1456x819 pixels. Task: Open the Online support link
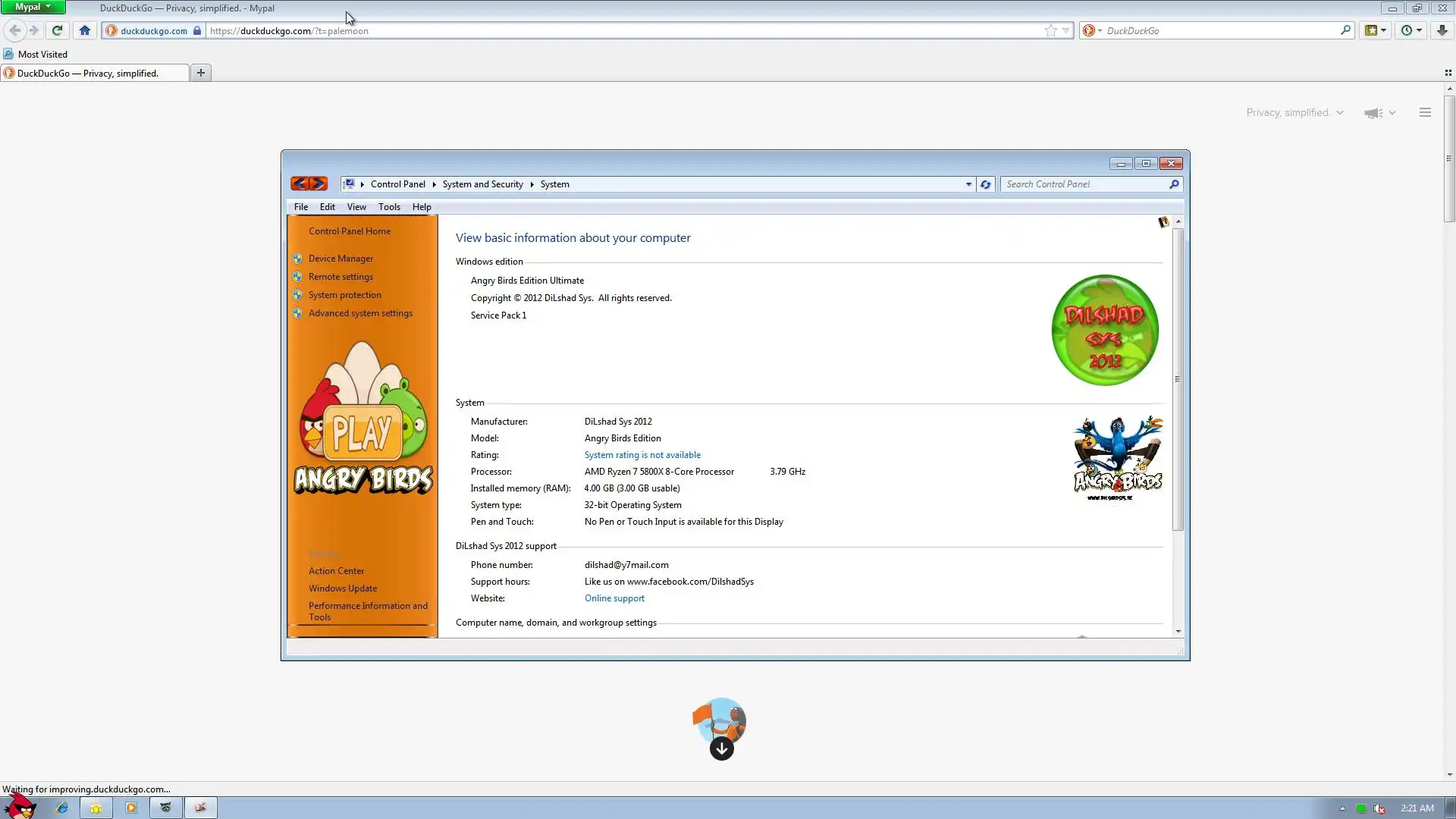click(x=614, y=598)
